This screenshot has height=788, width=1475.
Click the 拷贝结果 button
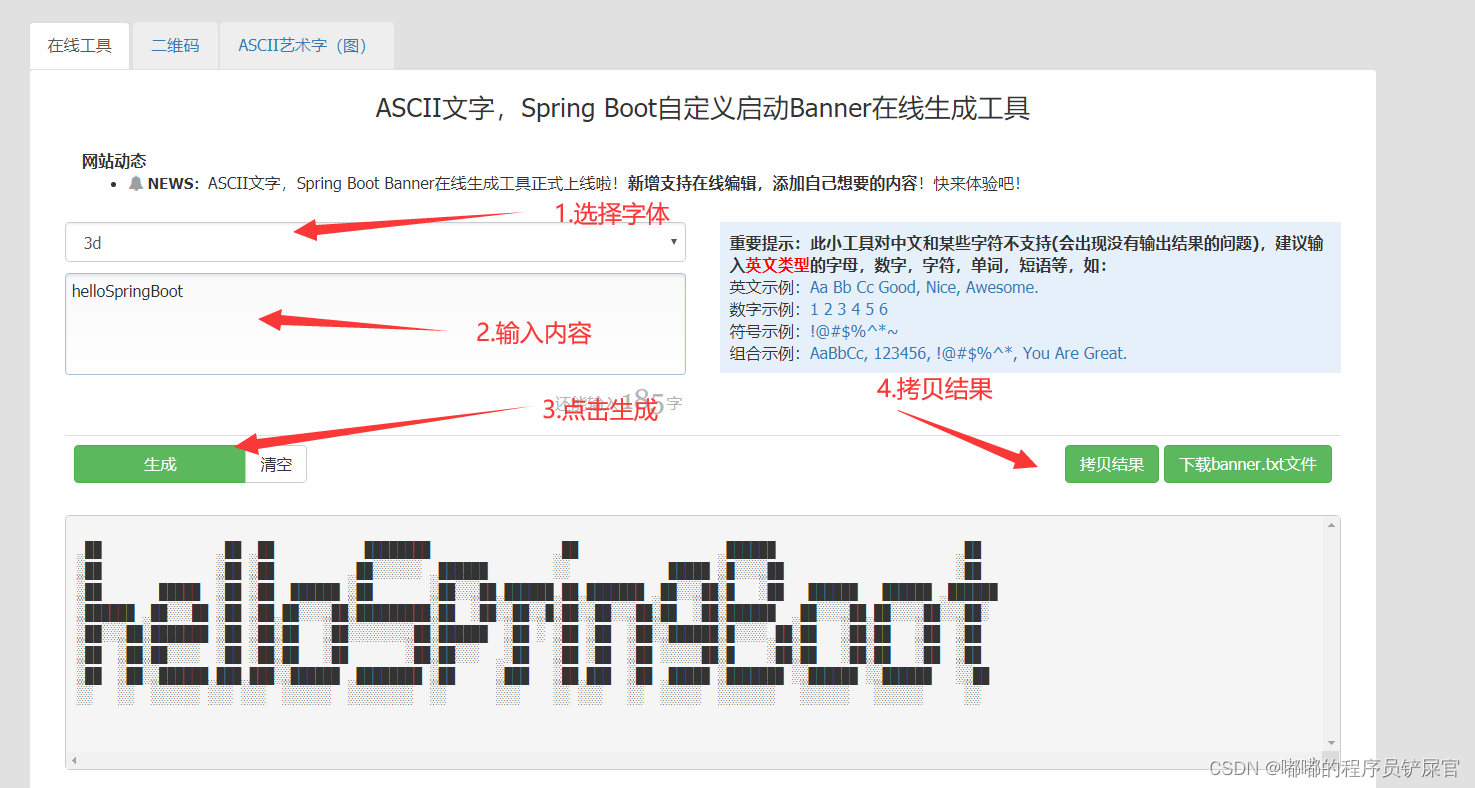(1112, 464)
